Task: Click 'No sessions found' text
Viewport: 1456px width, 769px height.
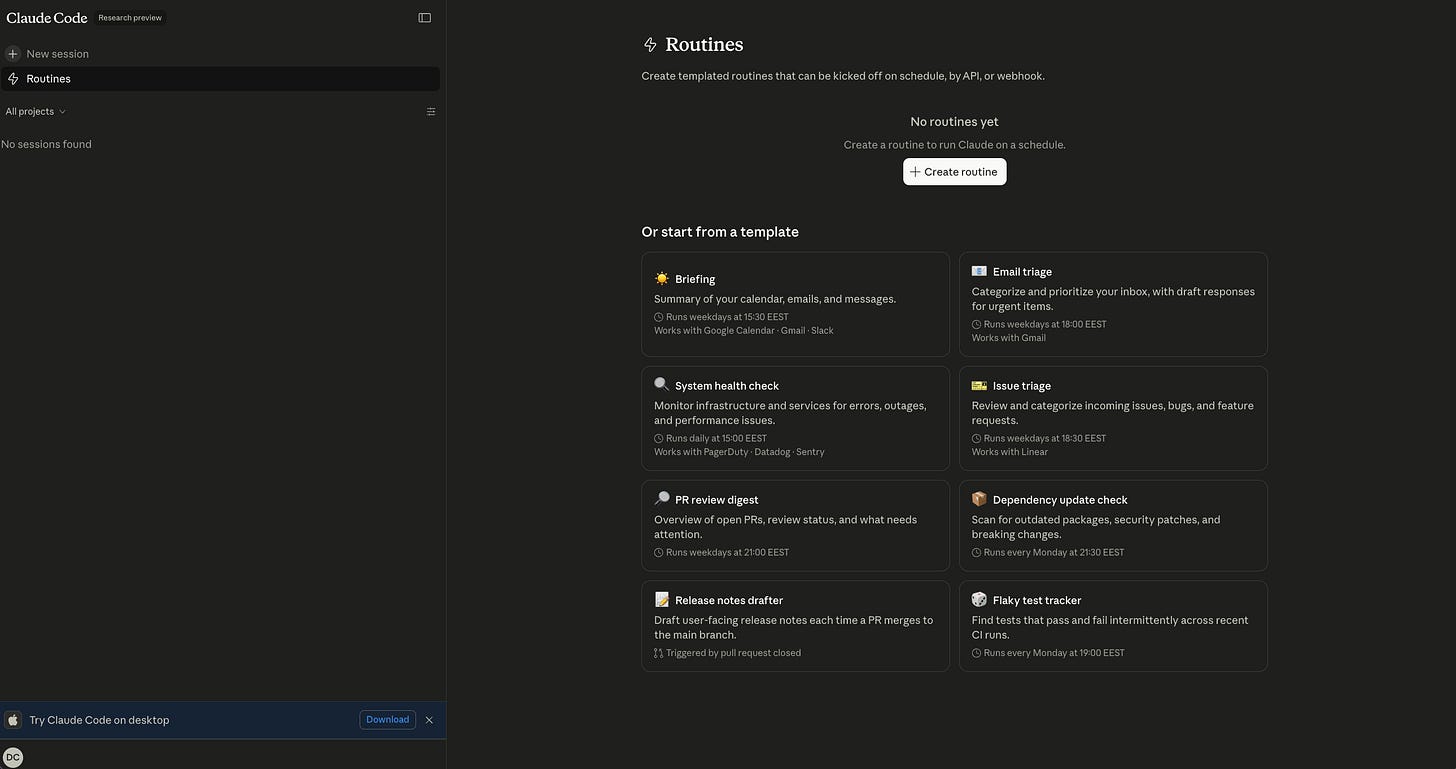Action: (x=46, y=144)
